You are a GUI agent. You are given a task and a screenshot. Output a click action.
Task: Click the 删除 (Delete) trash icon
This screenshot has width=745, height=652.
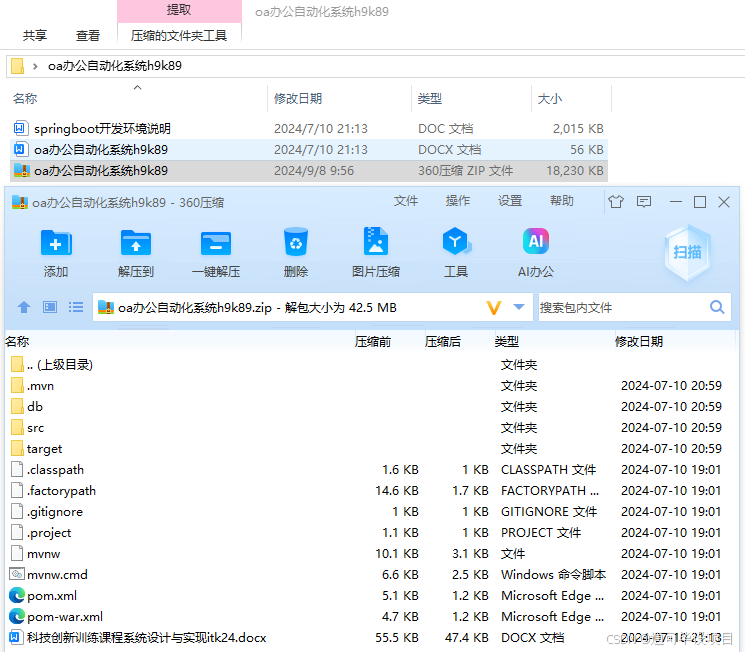point(296,242)
